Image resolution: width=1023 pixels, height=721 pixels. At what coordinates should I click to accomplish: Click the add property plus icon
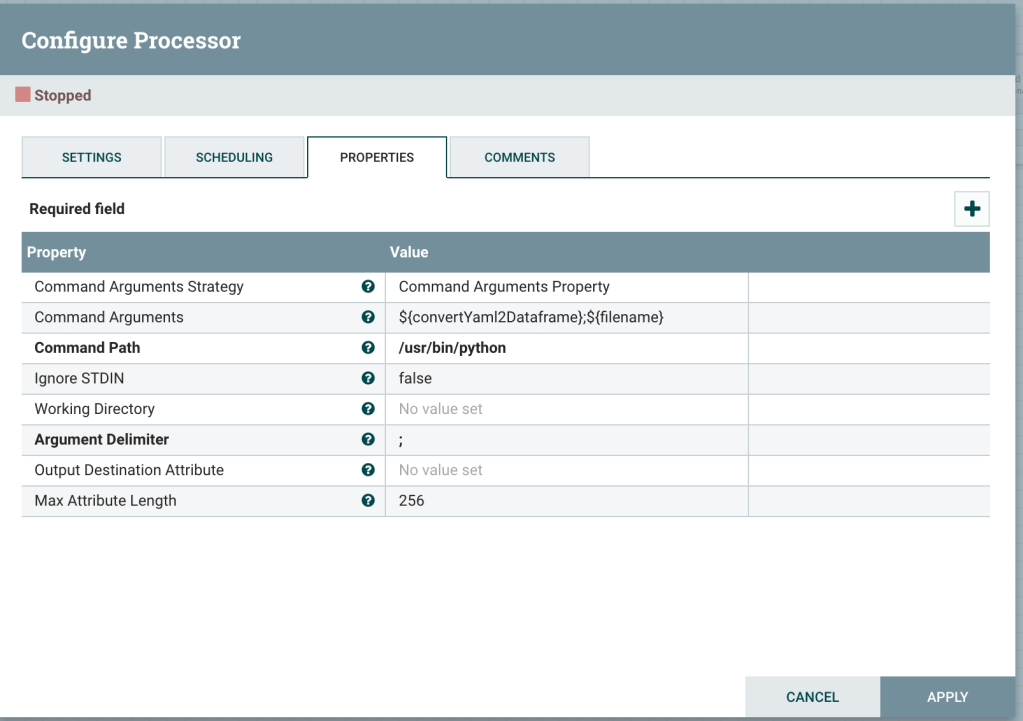971,210
